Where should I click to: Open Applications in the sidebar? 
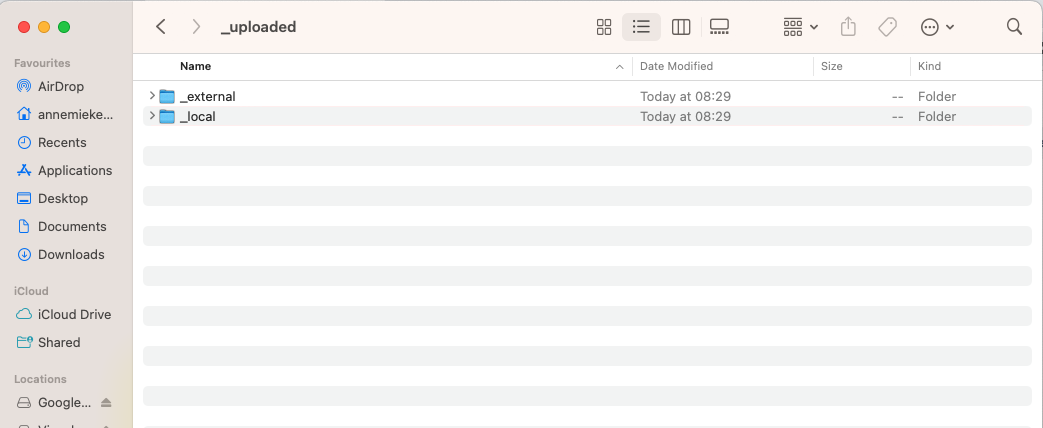click(74, 170)
